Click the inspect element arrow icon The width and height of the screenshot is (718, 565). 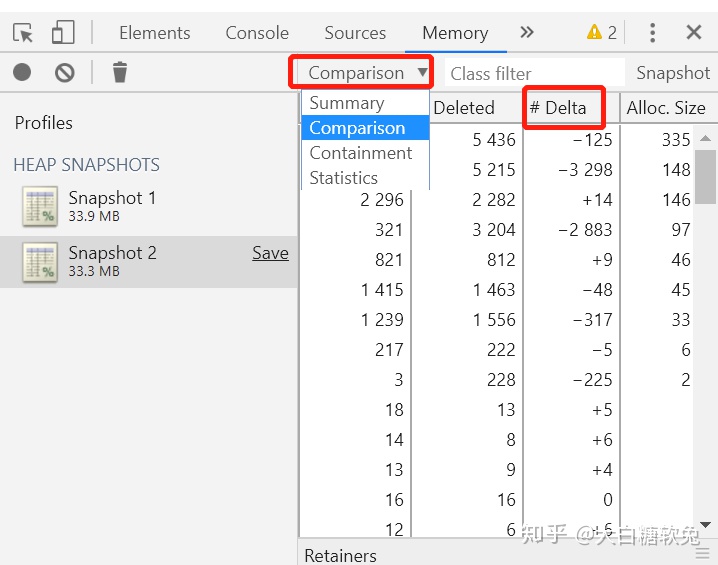pos(23,32)
